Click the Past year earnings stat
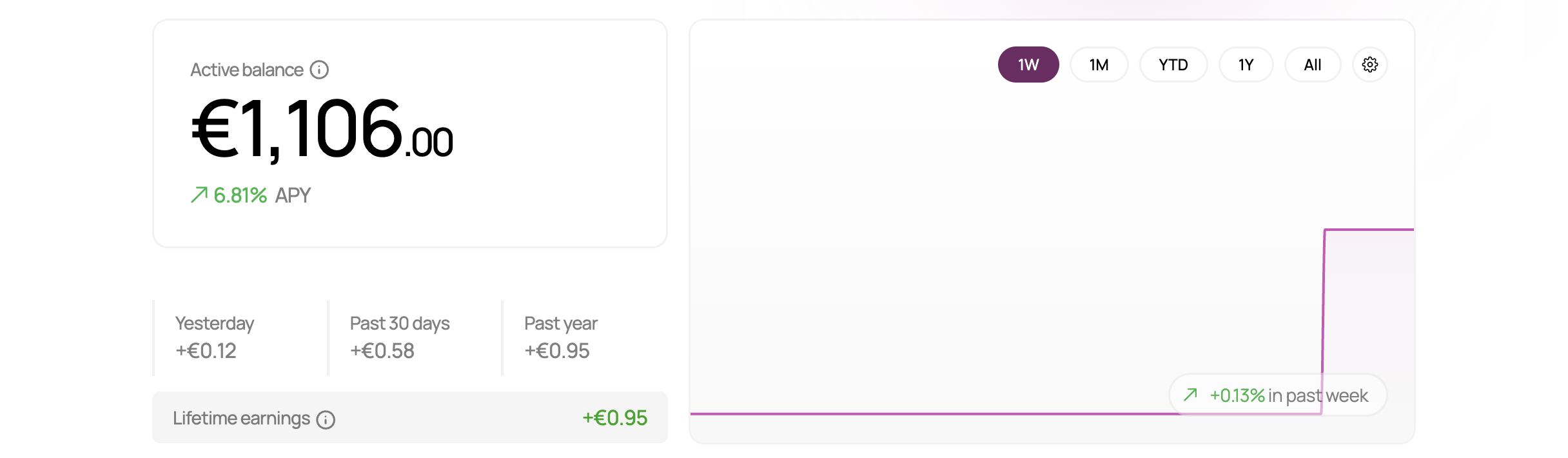The image size is (1568, 458). (x=561, y=337)
